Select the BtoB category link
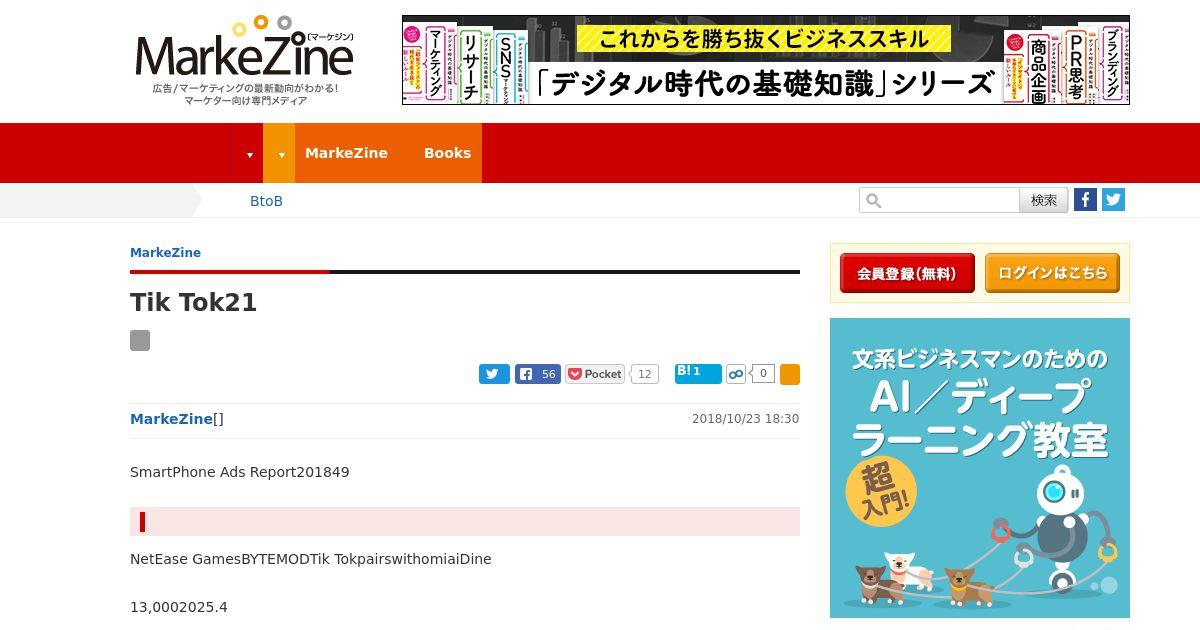 pos(266,201)
